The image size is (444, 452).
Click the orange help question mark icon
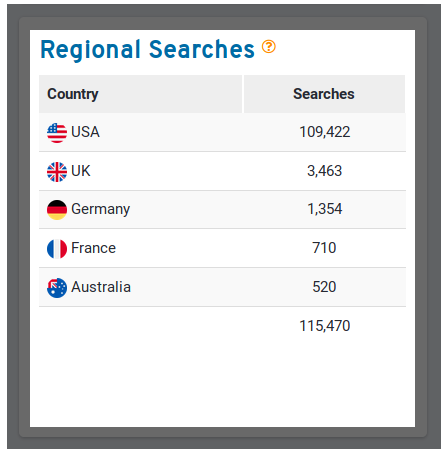point(268,46)
